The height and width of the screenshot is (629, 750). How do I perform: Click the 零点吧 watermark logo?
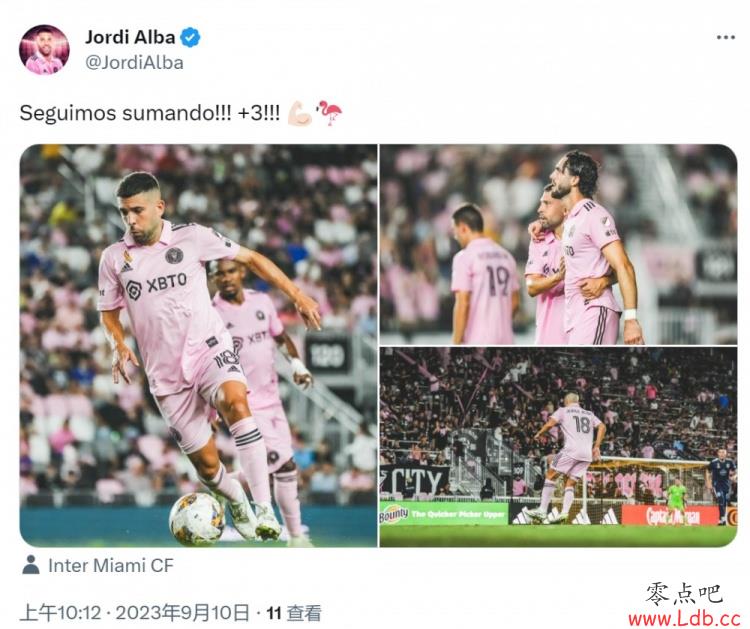(x=684, y=595)
